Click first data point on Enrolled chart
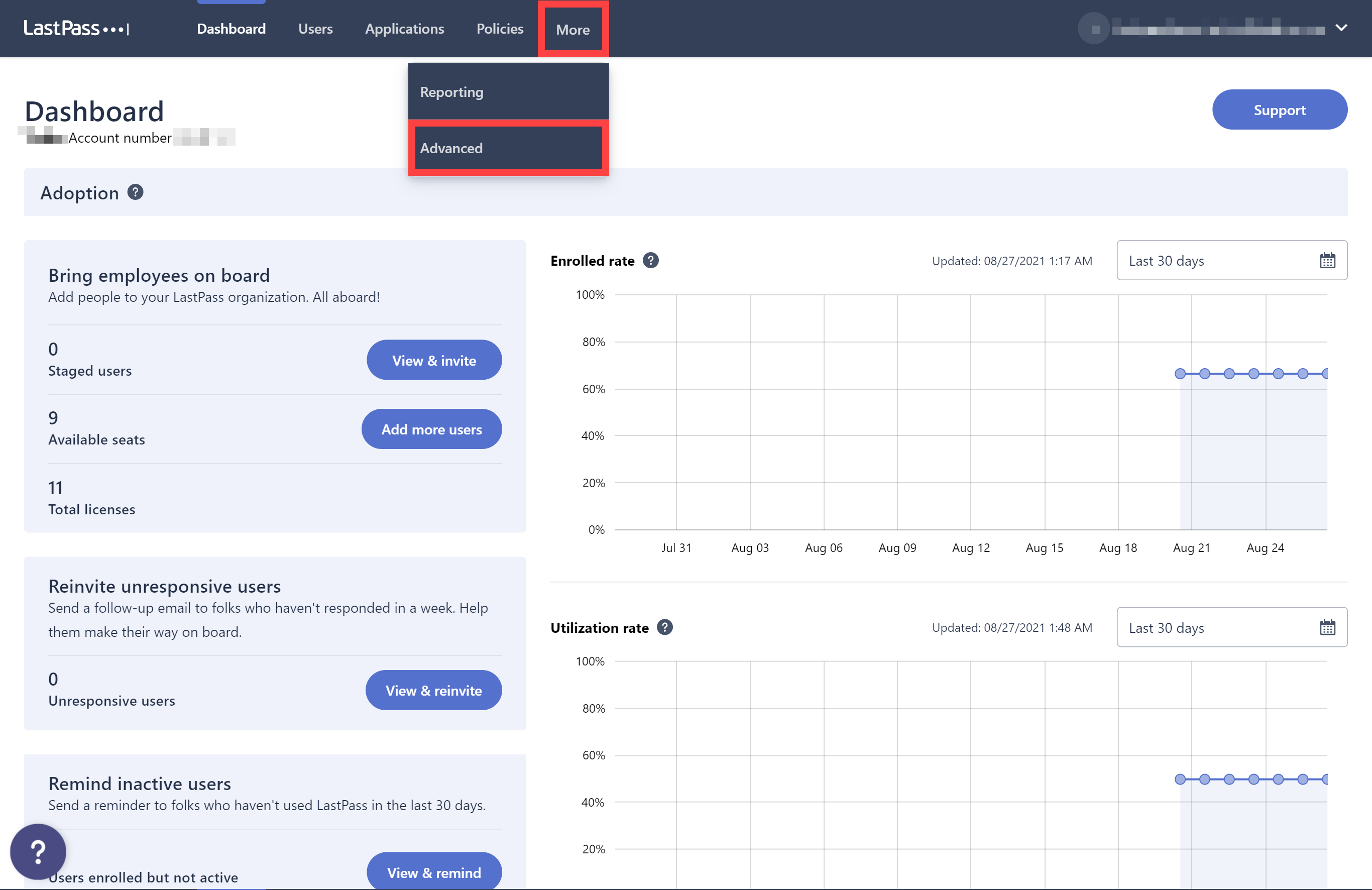1372x890 pixels. [1180, 374]
